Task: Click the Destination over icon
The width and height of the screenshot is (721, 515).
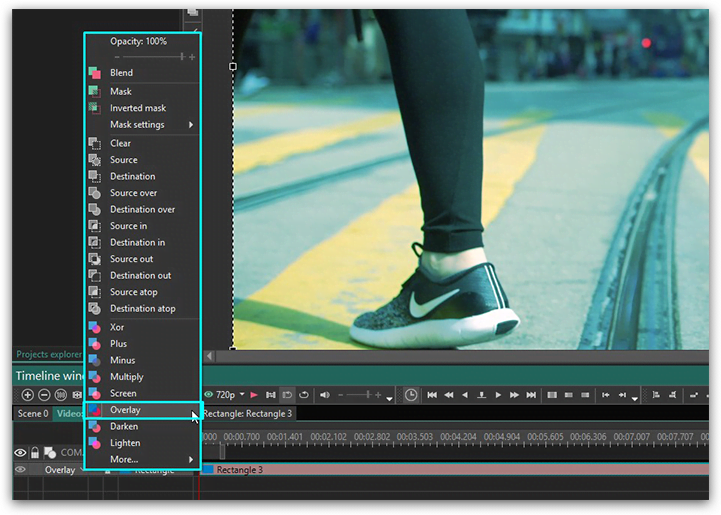Action: click(95, 209)
